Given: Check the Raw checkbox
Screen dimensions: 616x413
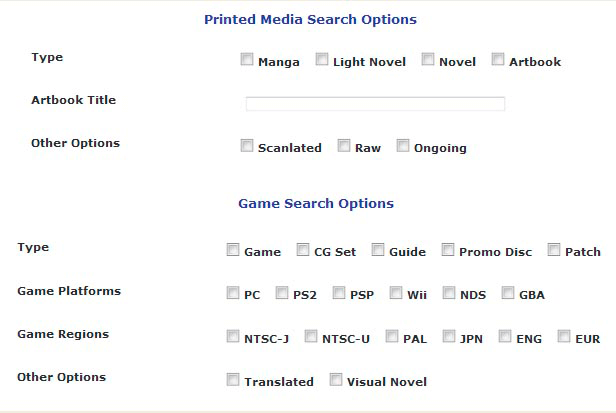Looking at the screenshot, I should click(x=344, y=145).
